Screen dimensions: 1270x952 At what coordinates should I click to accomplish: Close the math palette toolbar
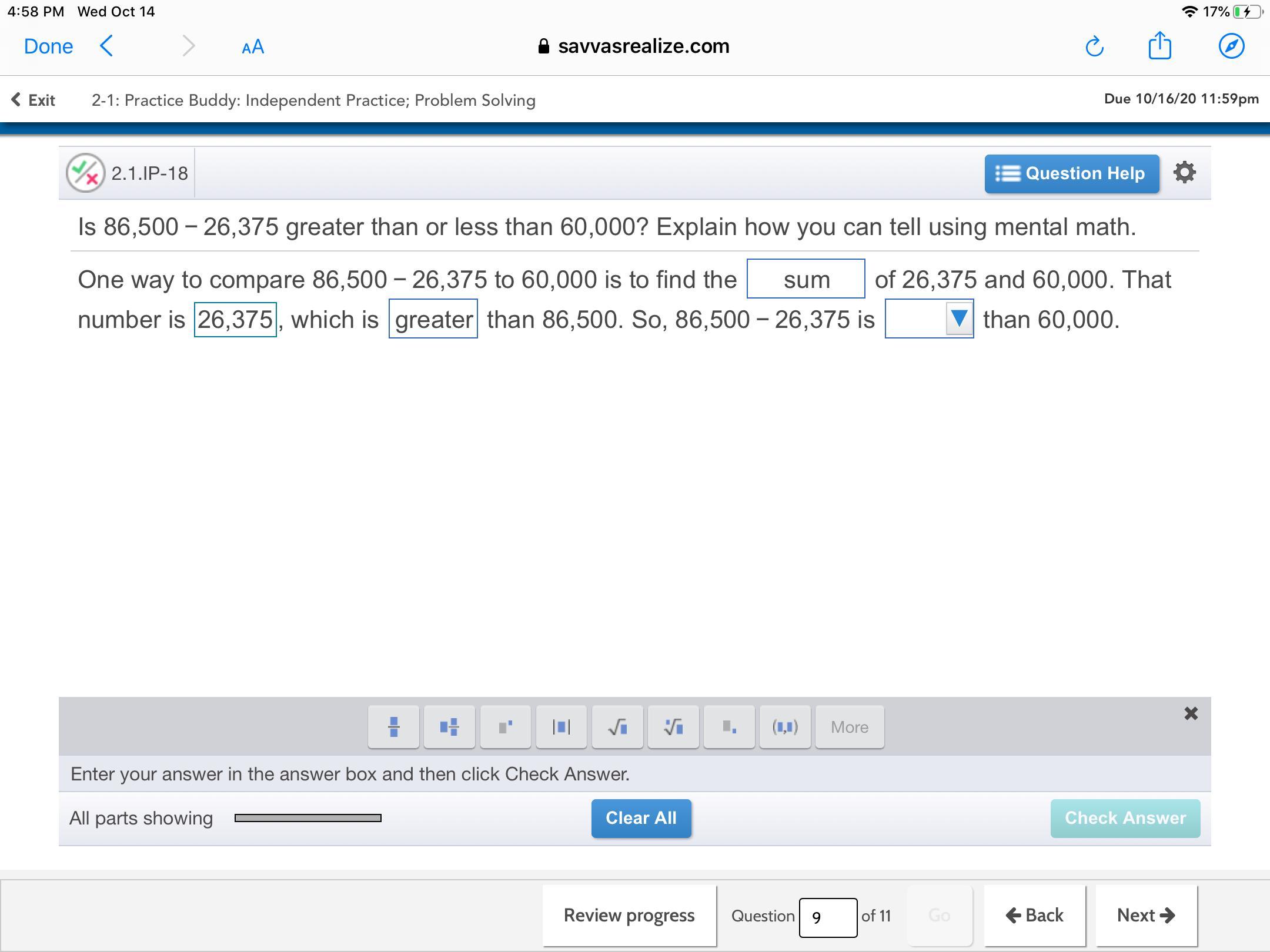click(1191, 713)
